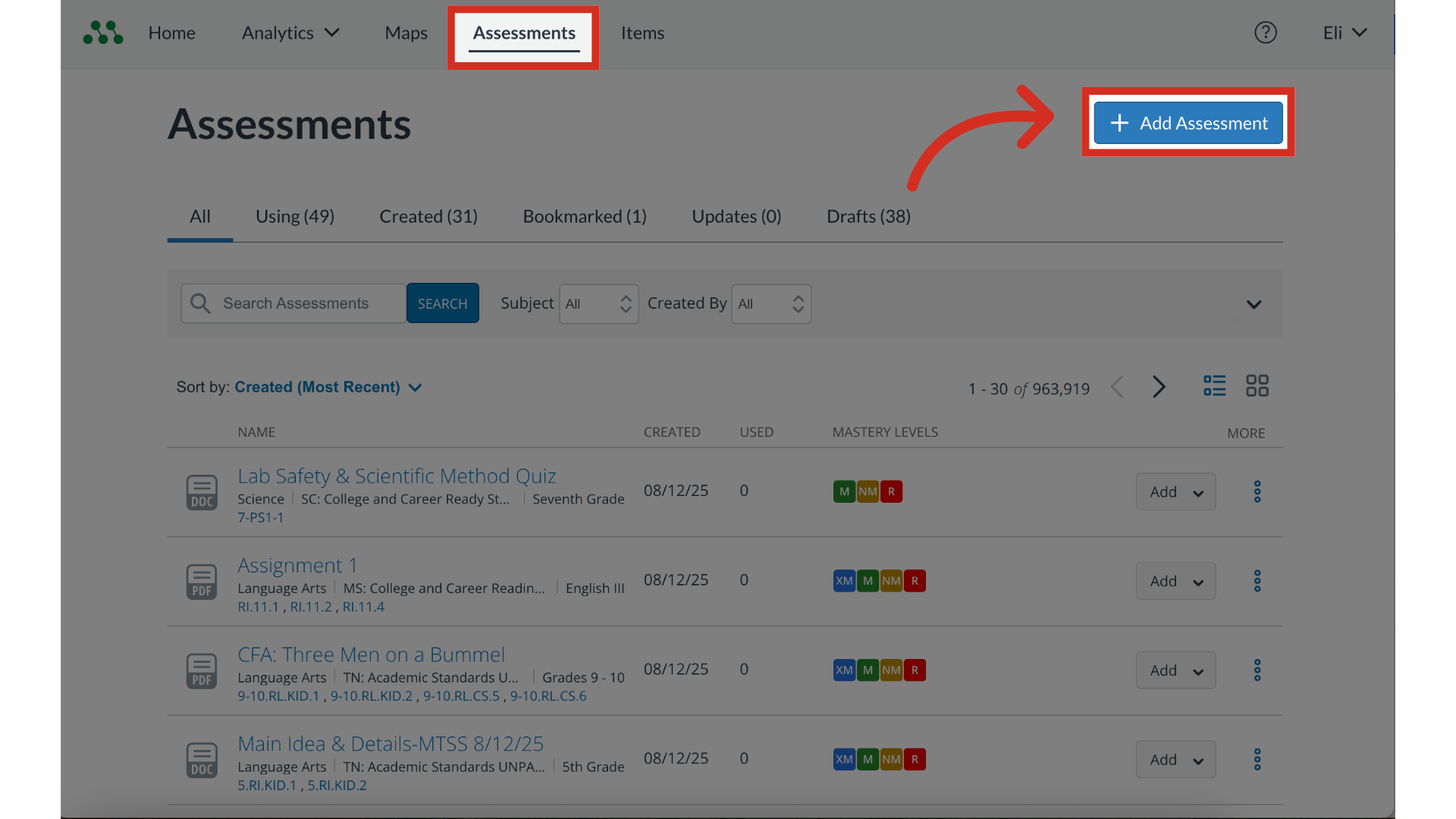Viewport: 1456px width, 819px height.
Task: Click the Add Assessment button
Action: [1188, 123]
